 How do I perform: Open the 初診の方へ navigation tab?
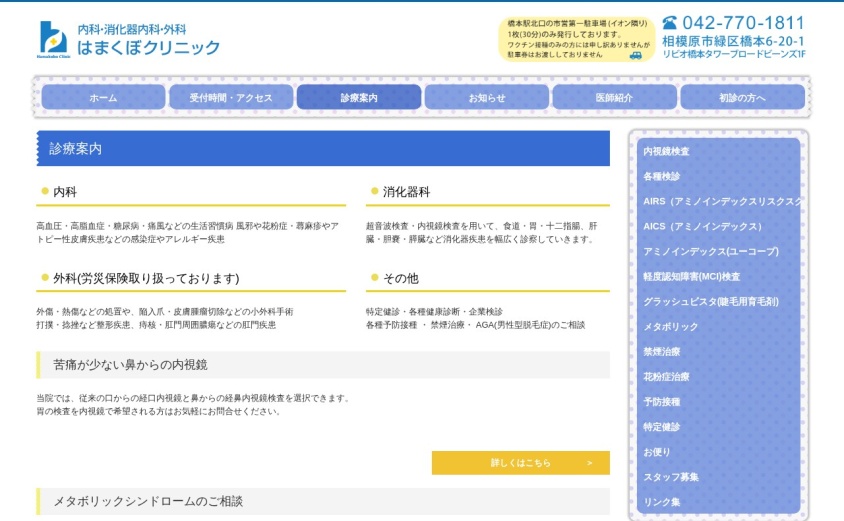pos(742,97)
